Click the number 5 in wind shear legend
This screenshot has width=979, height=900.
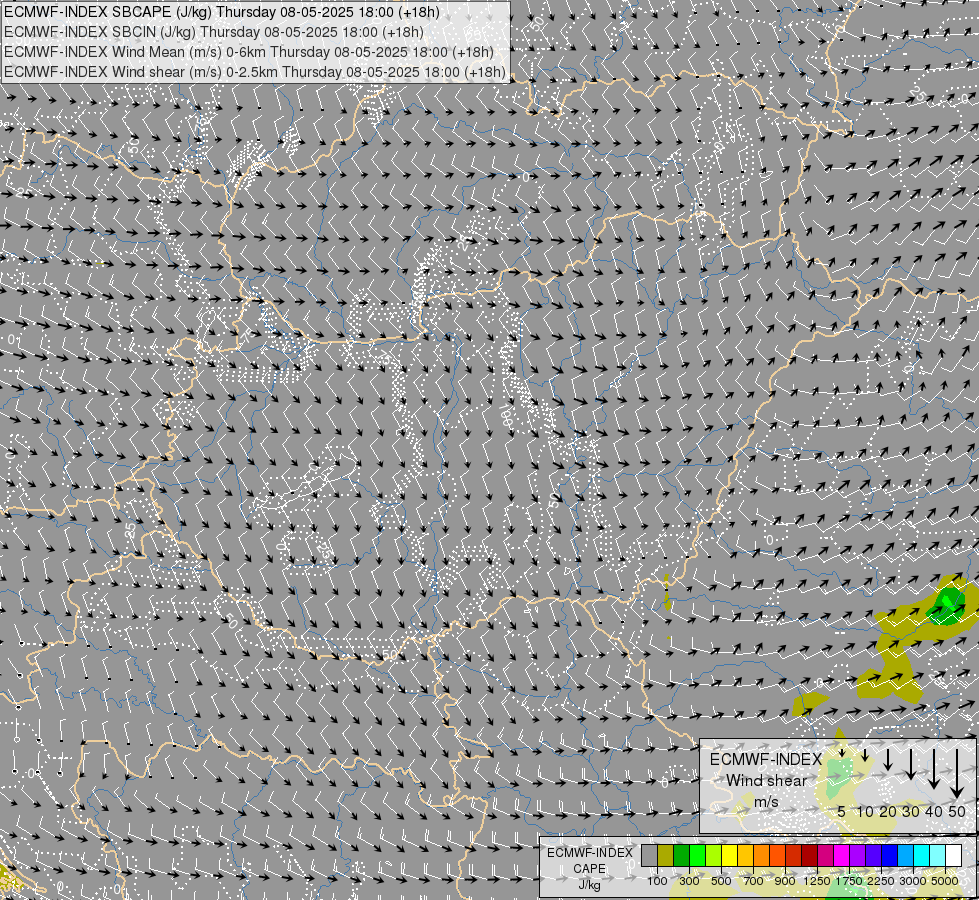pos(842,811)
